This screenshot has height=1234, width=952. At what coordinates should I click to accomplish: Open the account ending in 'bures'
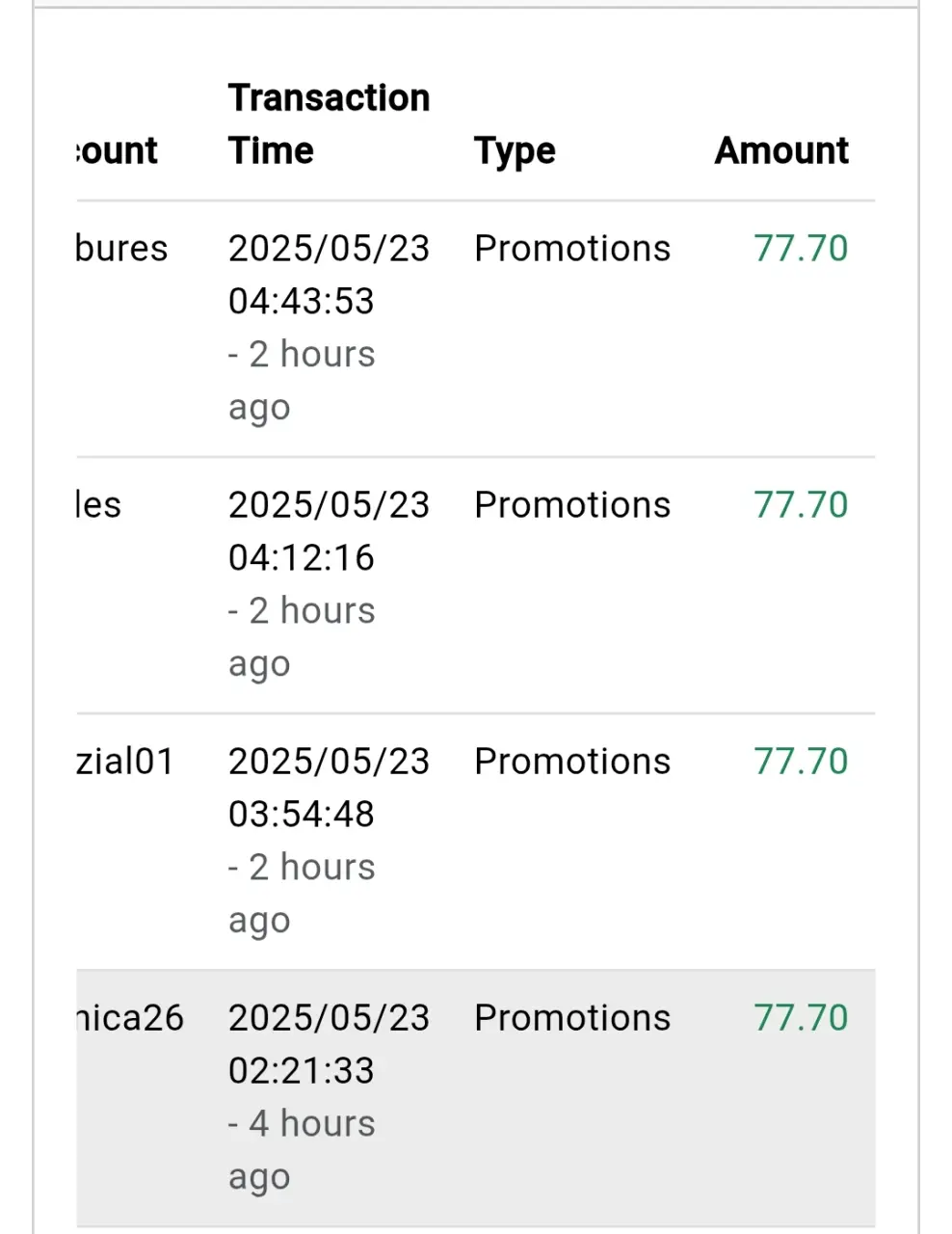point(121,249)
